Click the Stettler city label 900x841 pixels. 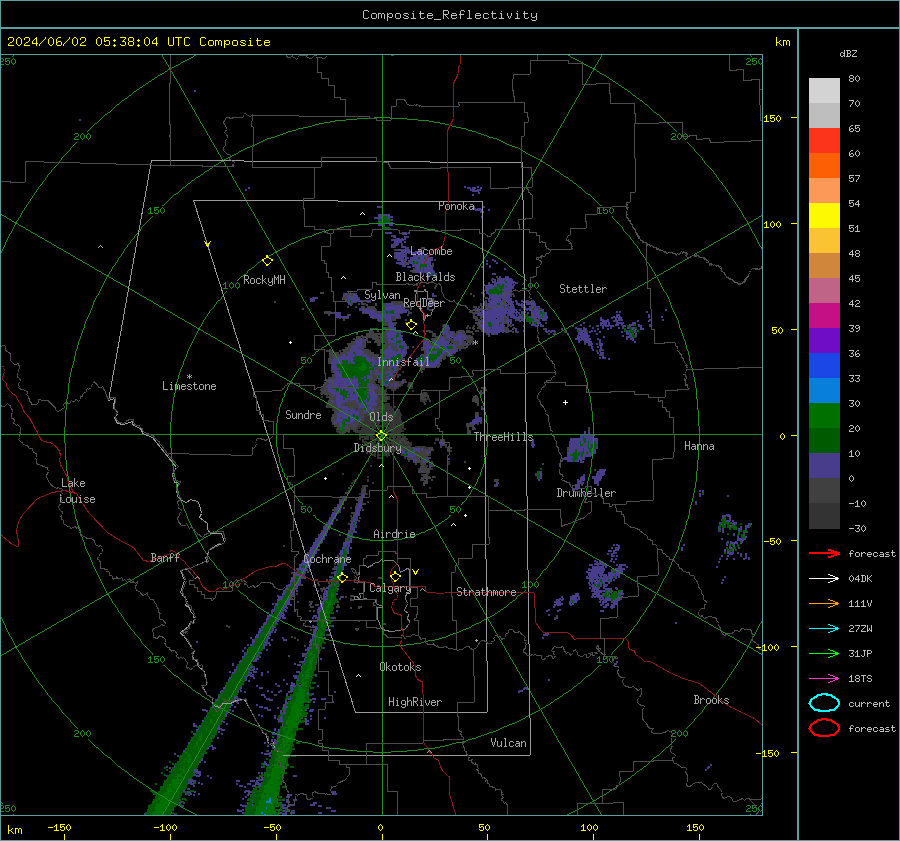(583, 289)
